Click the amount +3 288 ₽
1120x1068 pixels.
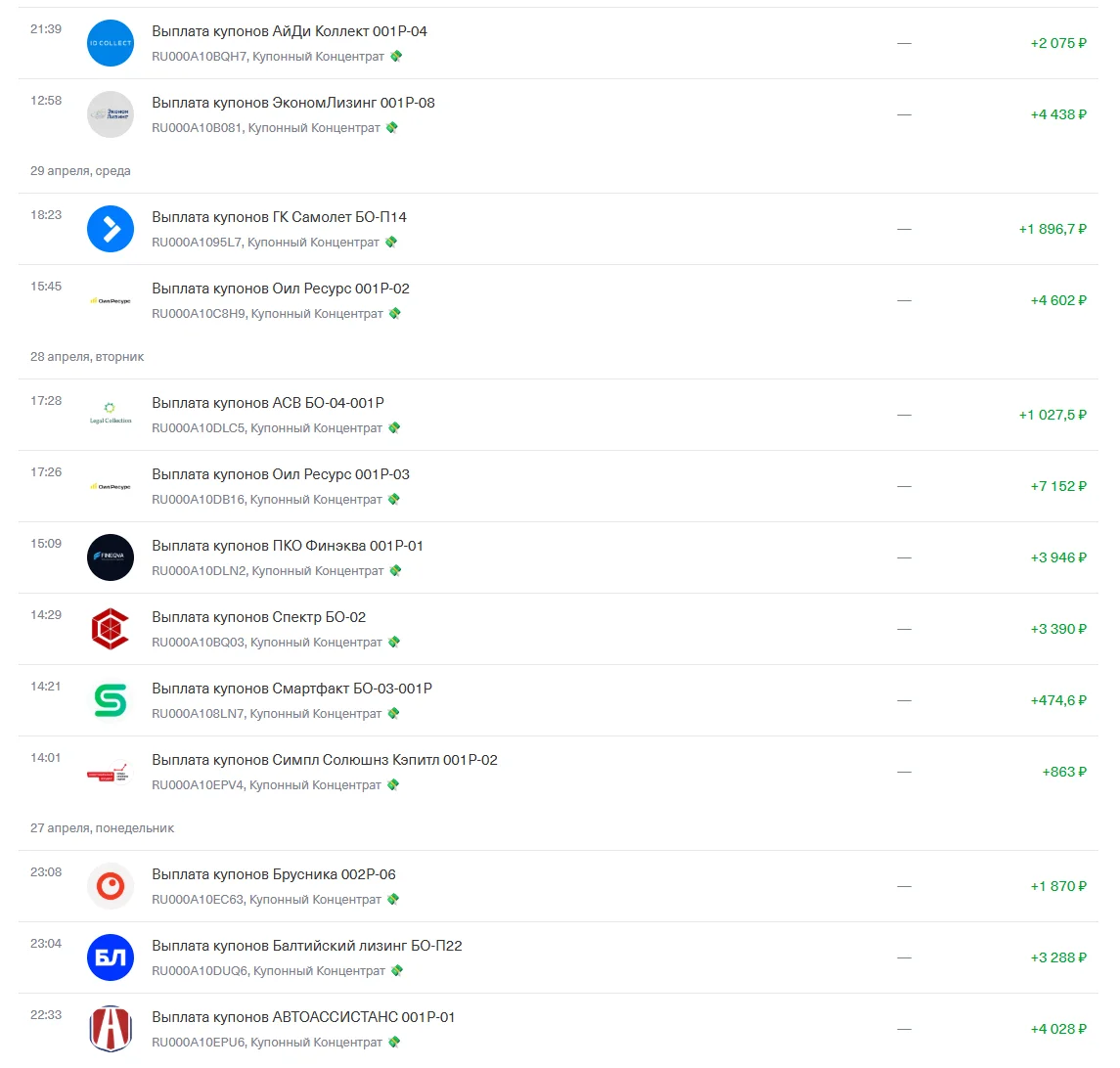1057,957
